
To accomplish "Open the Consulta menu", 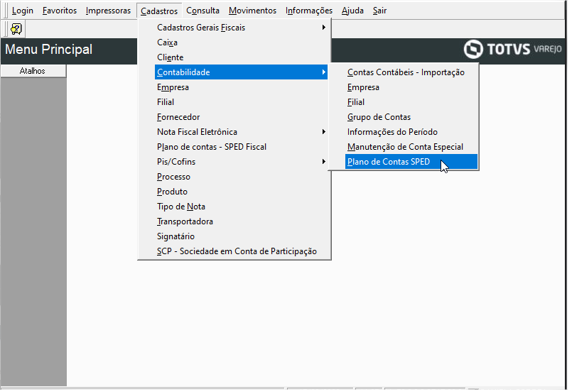I will tap(202, 11).
